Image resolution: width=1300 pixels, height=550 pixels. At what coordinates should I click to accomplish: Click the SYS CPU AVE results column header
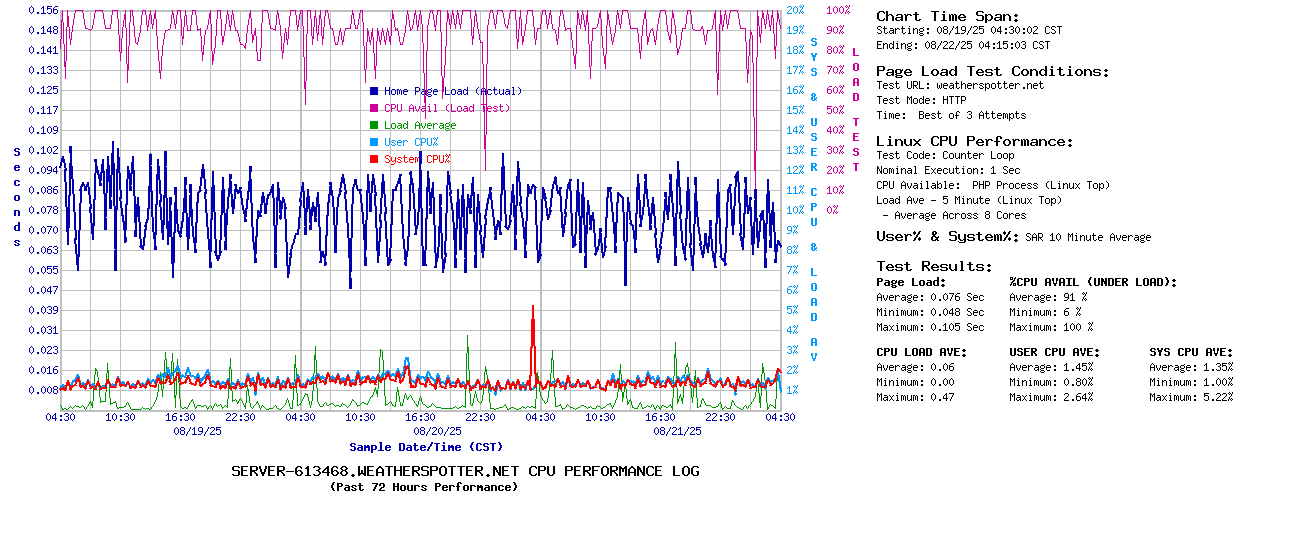1191,352
